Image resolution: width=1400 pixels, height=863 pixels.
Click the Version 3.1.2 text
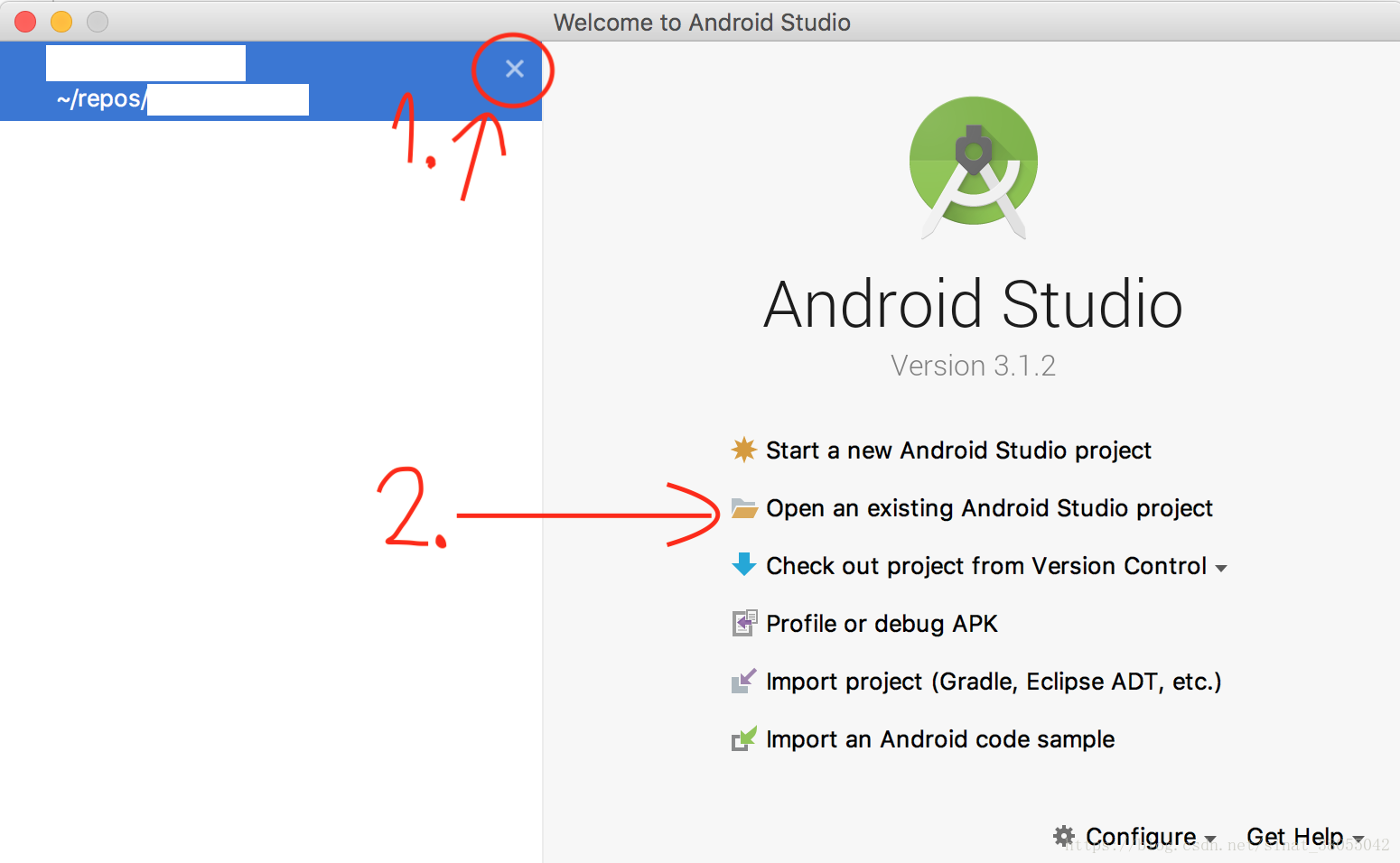[x=973, y=366]
